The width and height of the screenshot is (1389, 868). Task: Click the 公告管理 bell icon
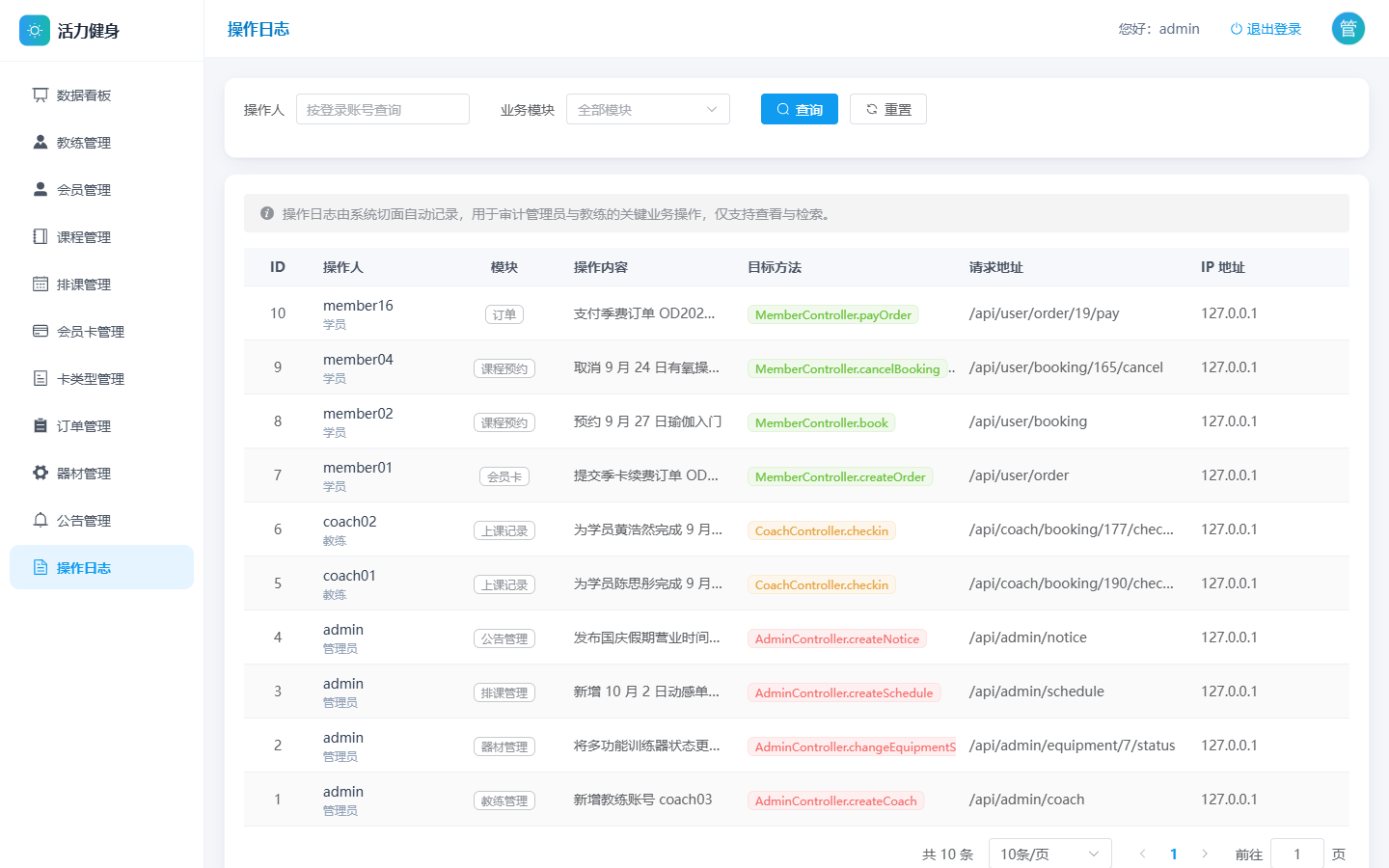(41, 520)
